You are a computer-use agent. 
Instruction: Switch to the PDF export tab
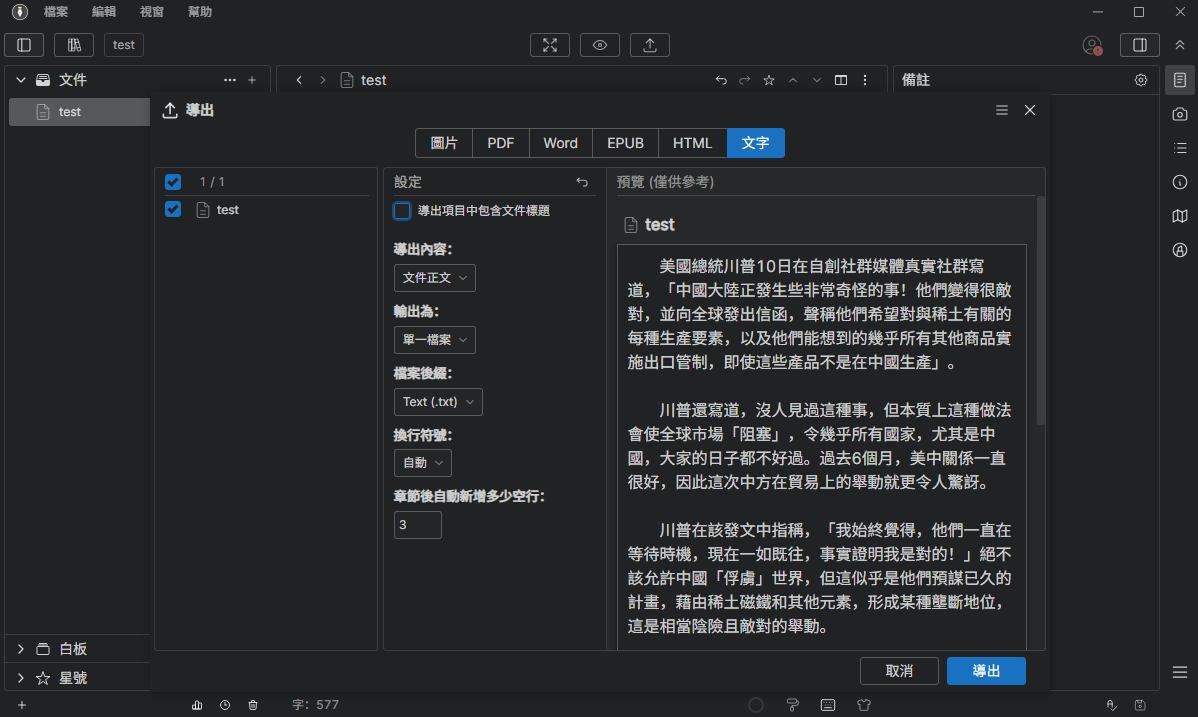click(x=501, y=143)
